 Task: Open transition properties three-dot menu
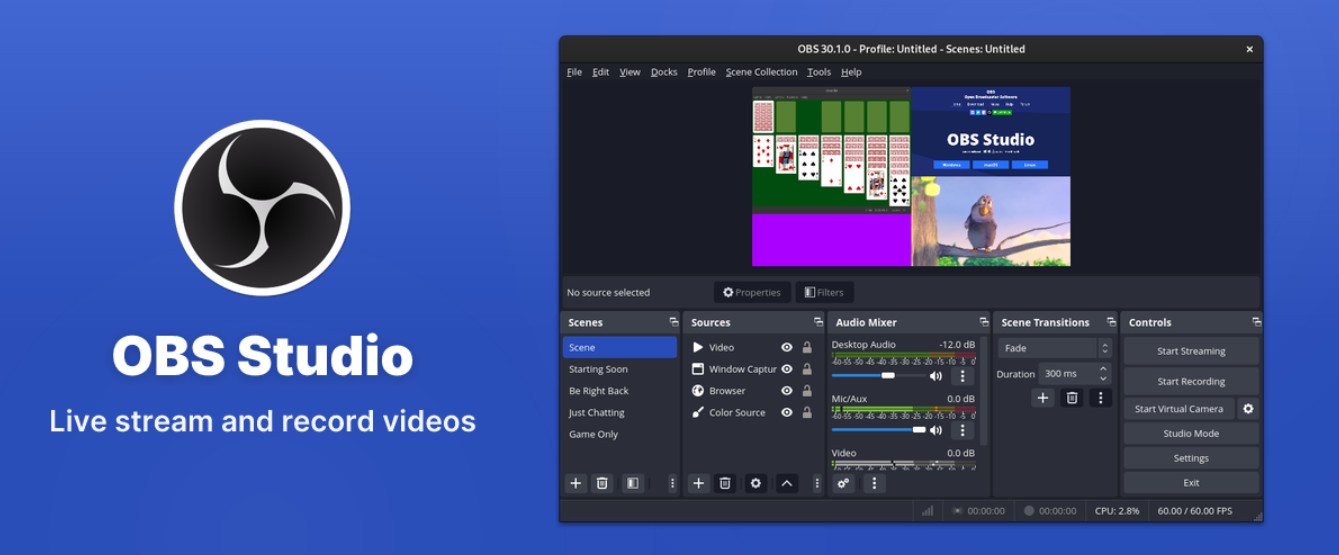[1100, 398]
